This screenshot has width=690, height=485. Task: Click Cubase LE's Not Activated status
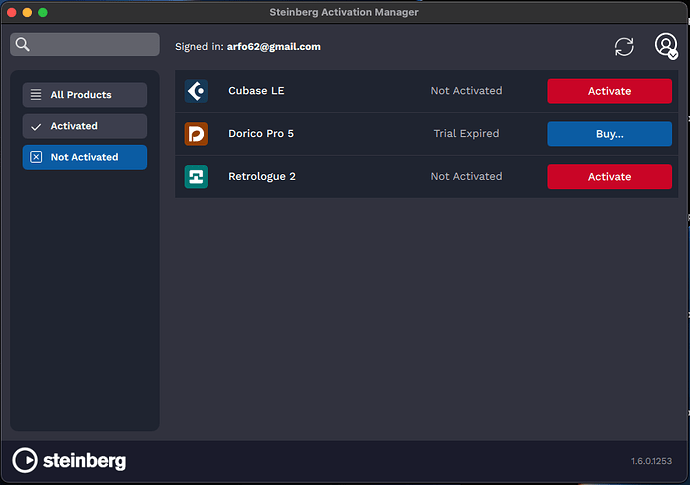[x=466, y=91]
